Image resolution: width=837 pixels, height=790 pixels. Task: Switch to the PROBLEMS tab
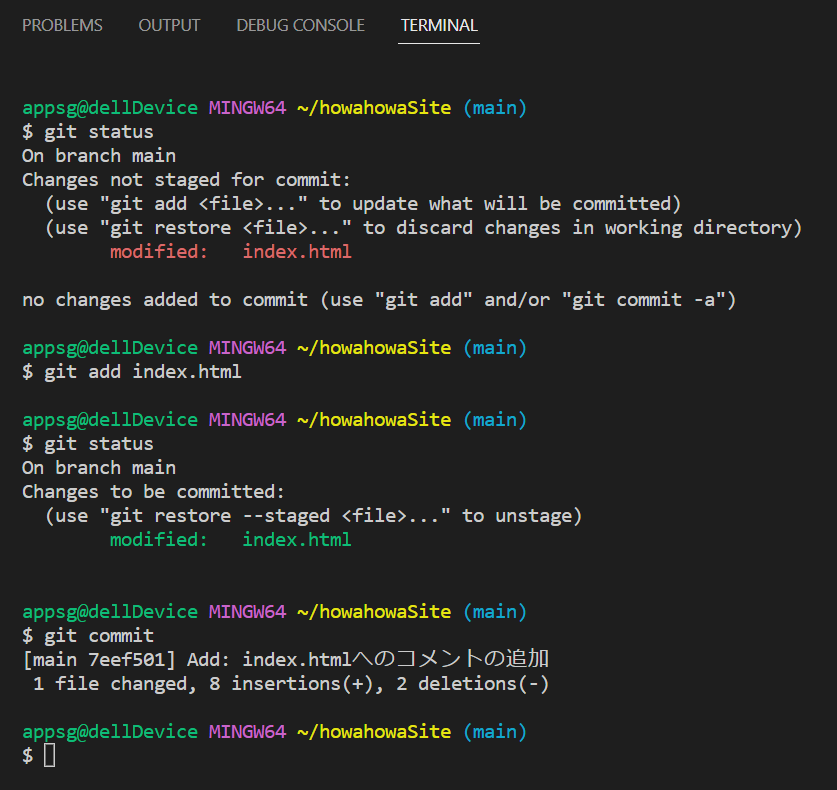[62, 26]
